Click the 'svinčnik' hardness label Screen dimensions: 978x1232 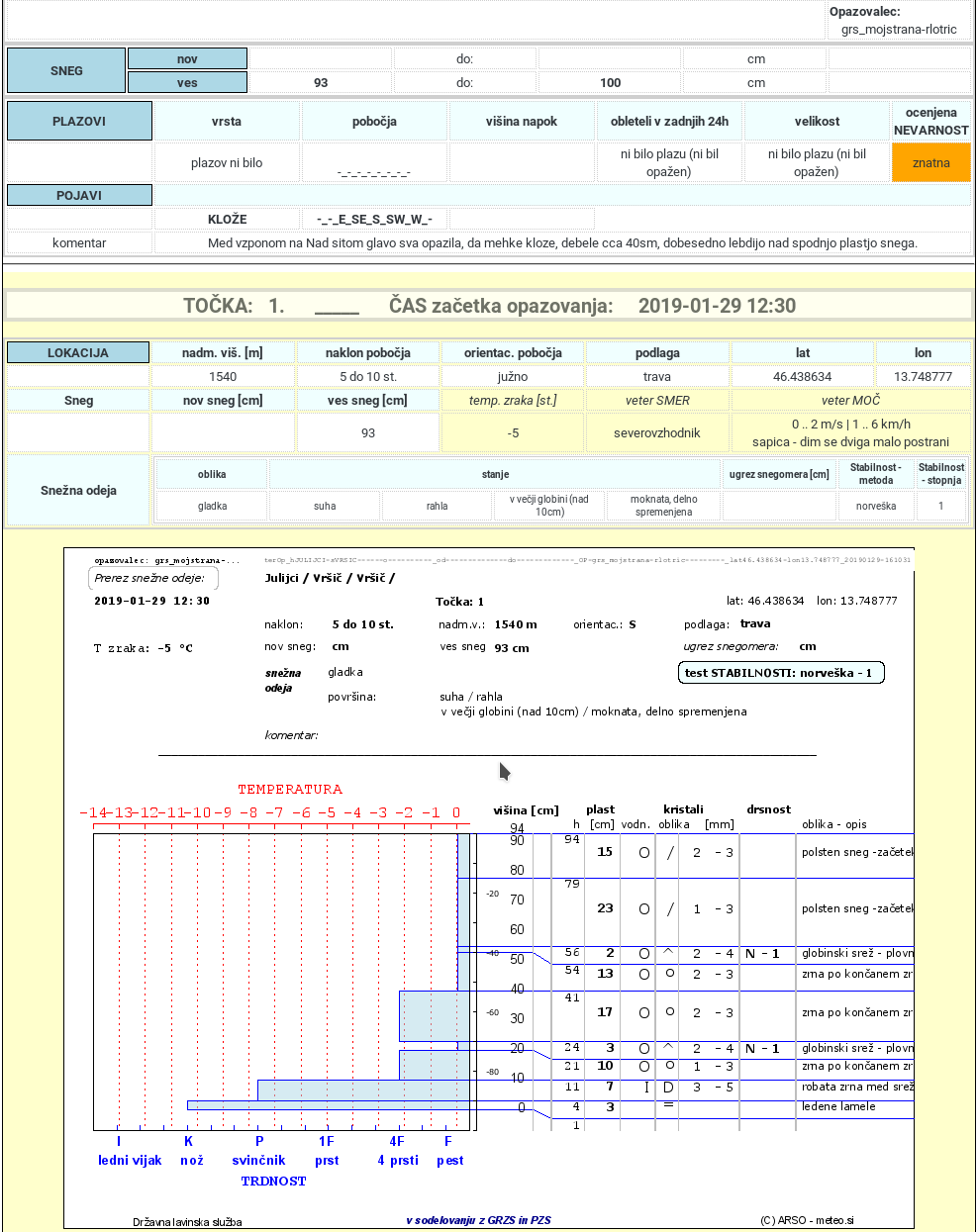point(258,1160)
